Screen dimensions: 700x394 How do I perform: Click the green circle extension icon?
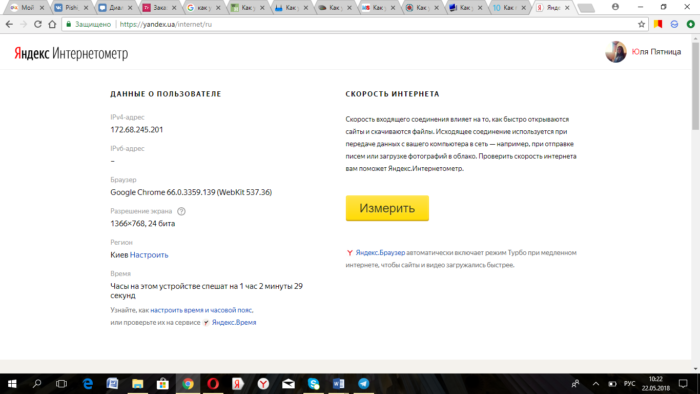[691, 24]
